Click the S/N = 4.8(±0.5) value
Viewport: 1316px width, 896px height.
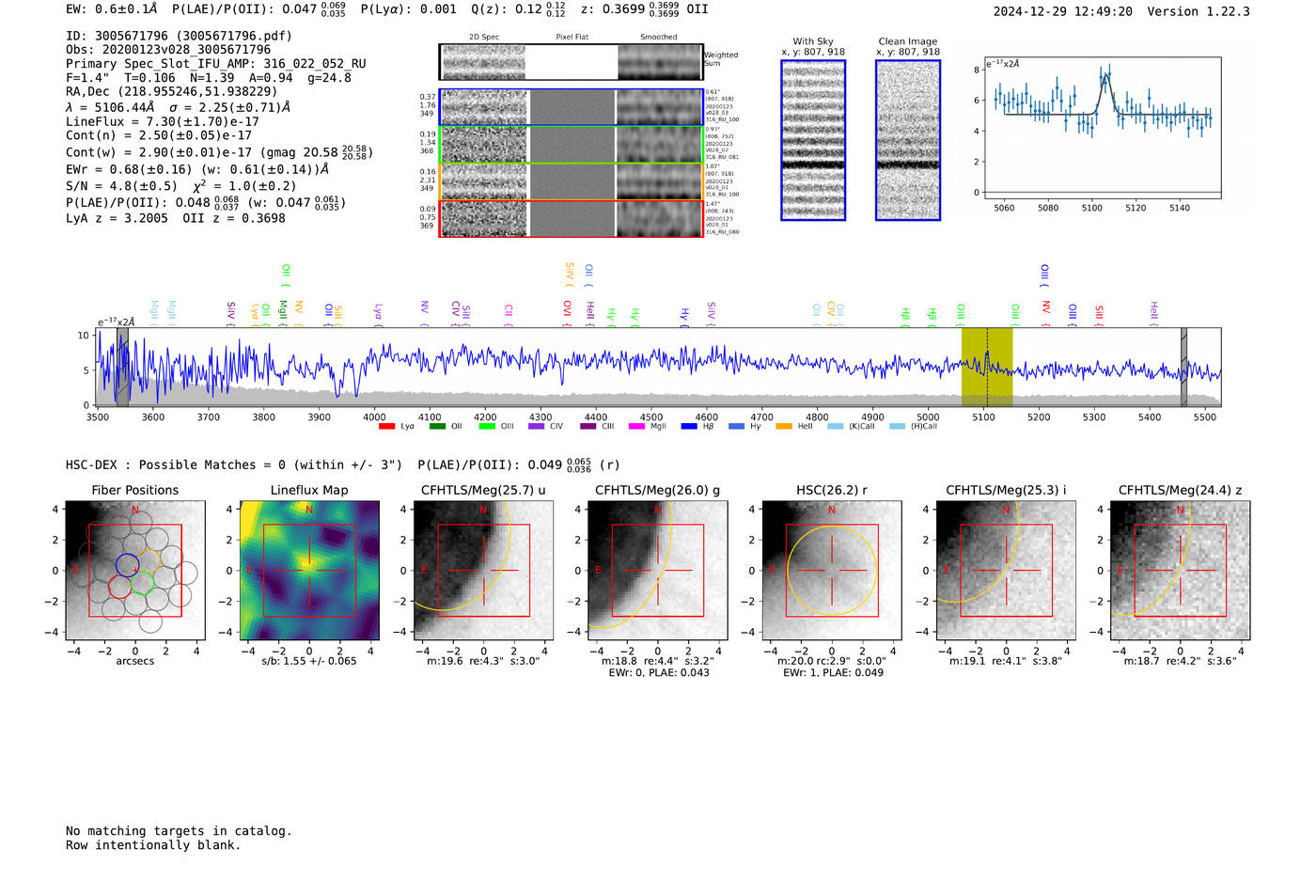pyautogui.click(x=121, y=186)
